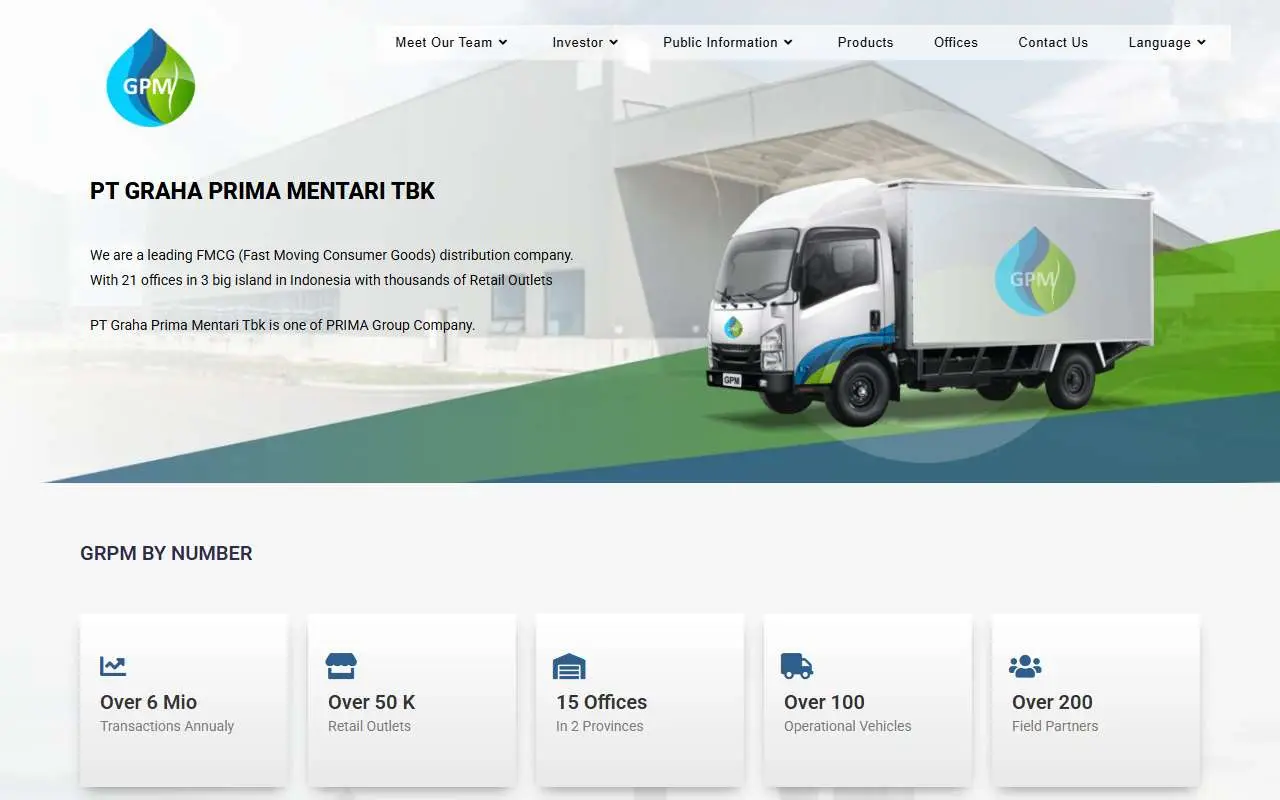Click the GRPM BY NUMBER heading
This screenshot has height=800, width=1280.
(166, 553)
